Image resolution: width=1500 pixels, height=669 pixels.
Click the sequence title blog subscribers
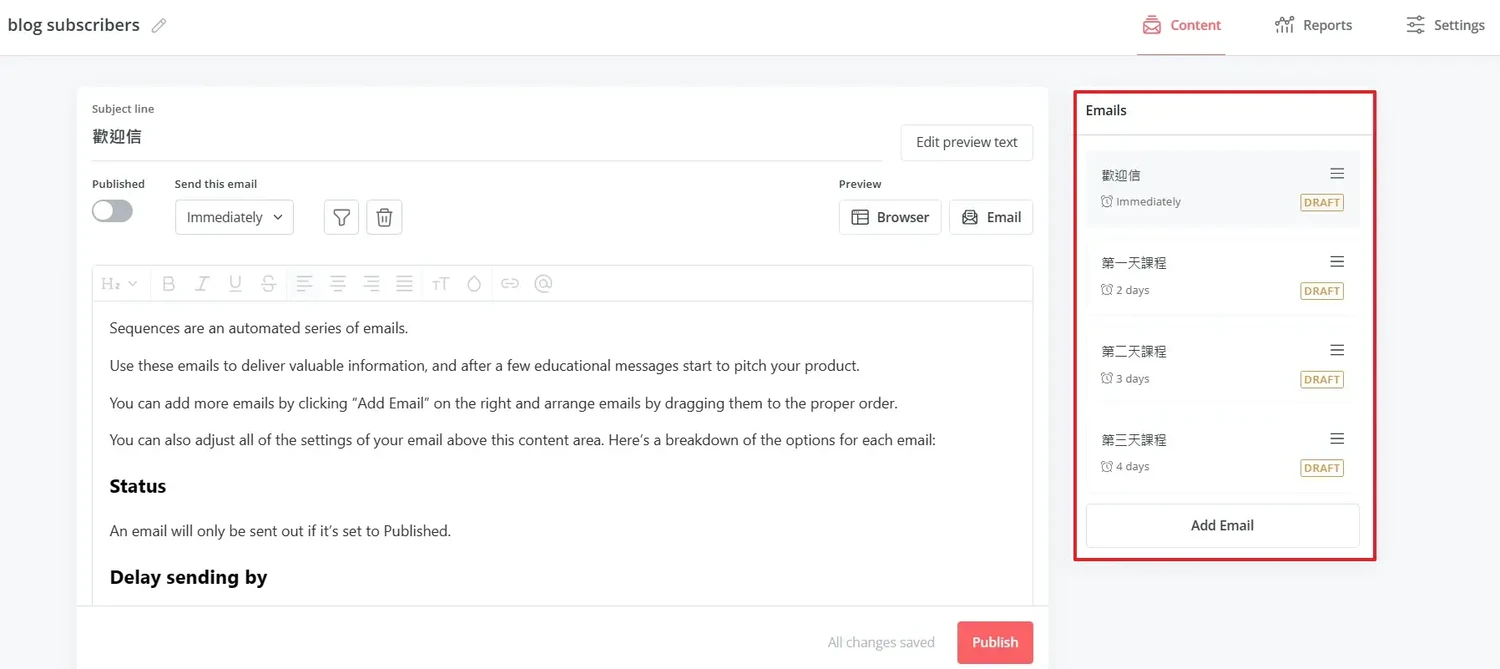tap(74, 25)
